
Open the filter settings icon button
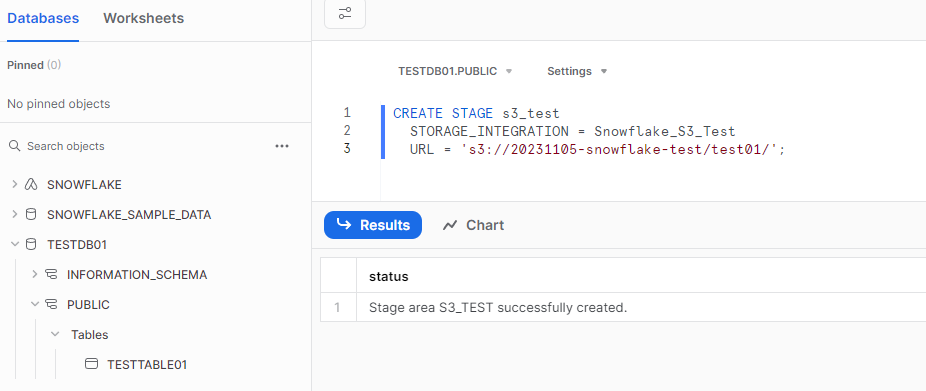pyautogui.click(x=345, y=13)
